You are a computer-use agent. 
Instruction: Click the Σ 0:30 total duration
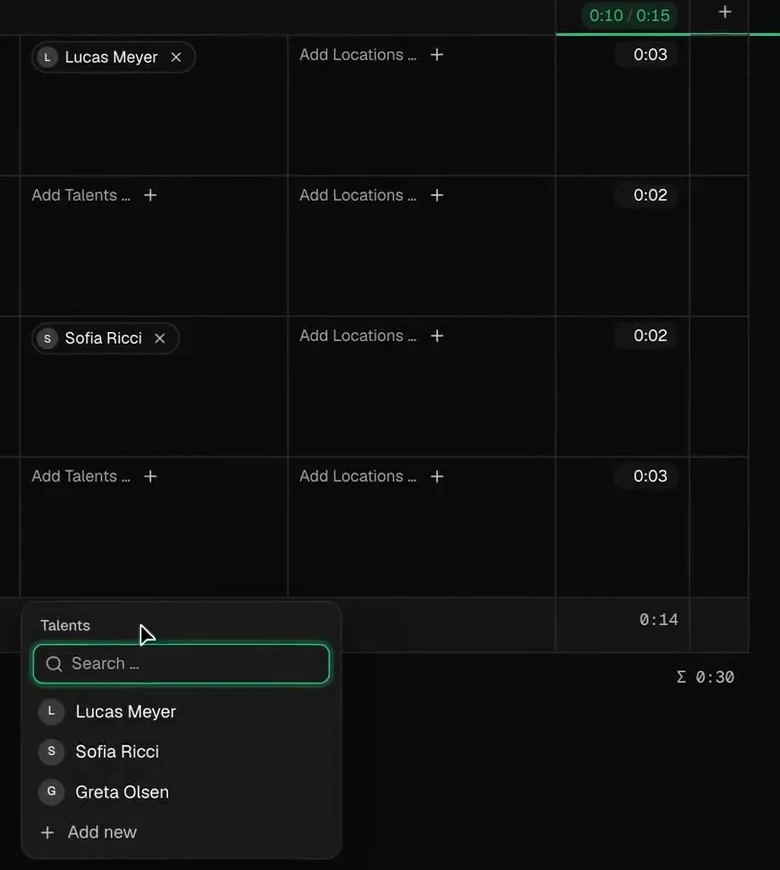pos(705,677)
